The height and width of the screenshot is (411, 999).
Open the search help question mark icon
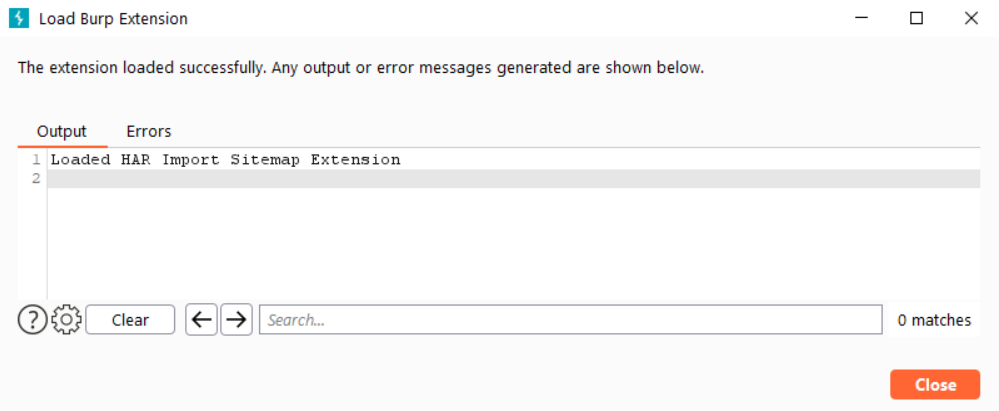click(32, 320)
